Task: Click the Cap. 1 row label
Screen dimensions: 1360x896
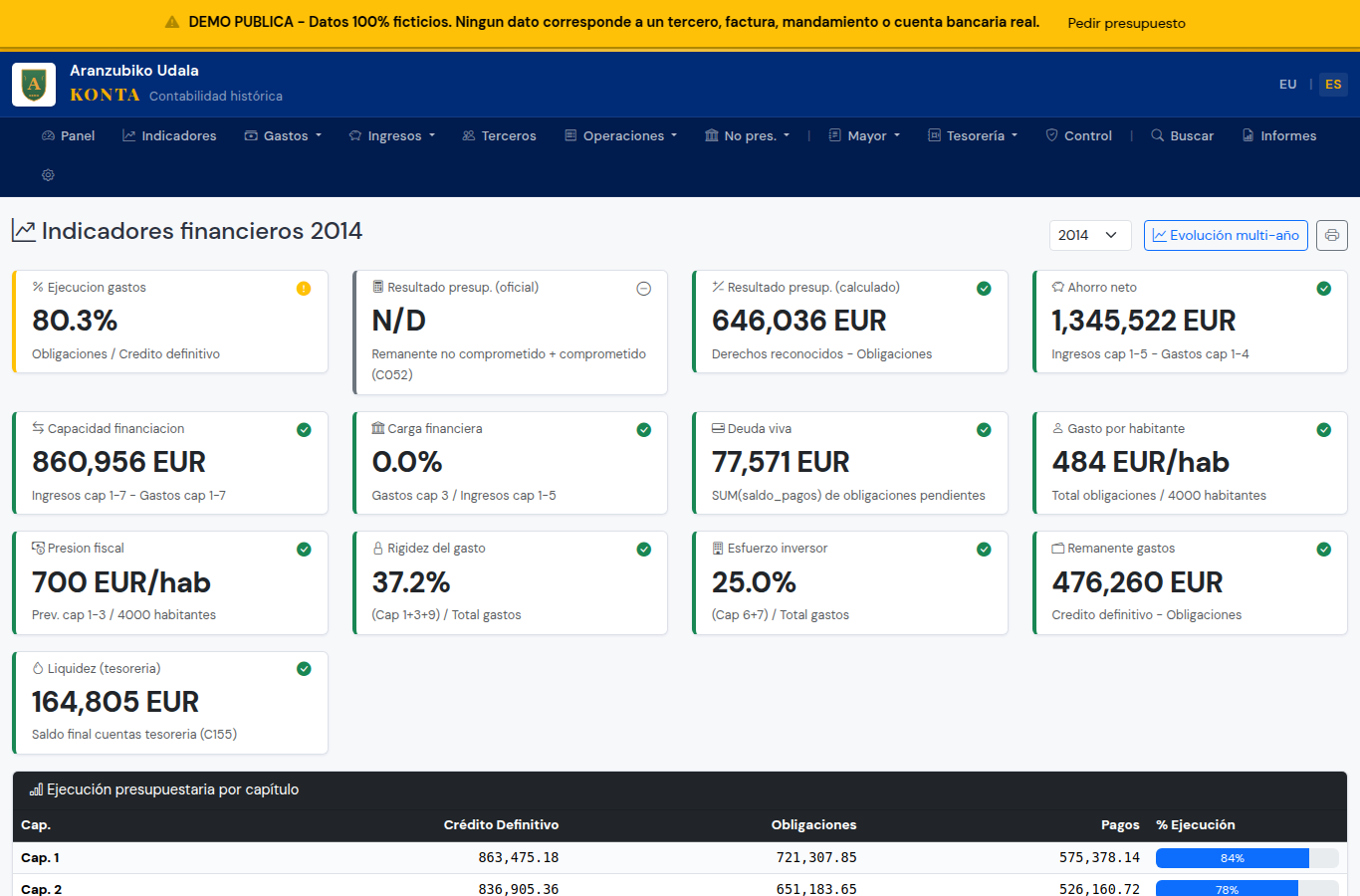Action: (x=41, y=858)
